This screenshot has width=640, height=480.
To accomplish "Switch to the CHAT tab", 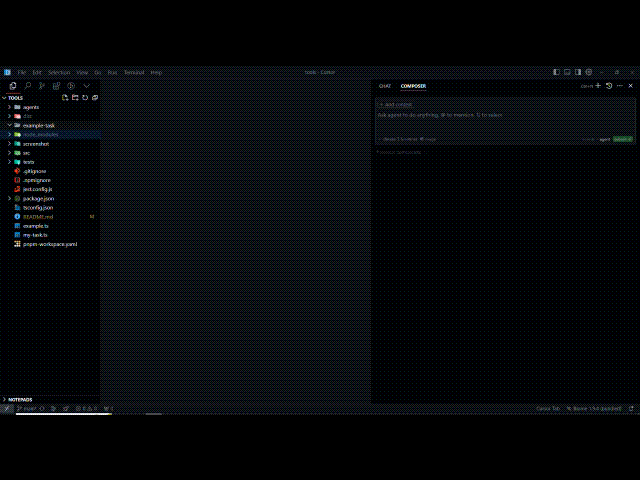I will click(385, 86).
